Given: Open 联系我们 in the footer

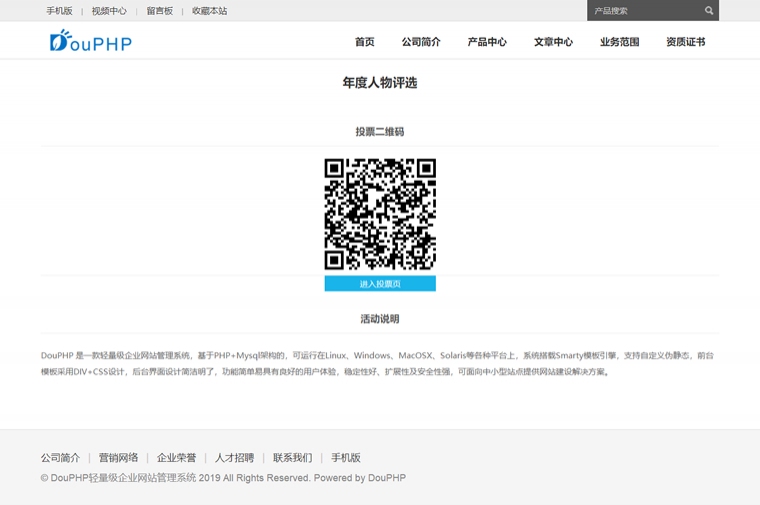Looking at the screenshot, I should (292, 458).
